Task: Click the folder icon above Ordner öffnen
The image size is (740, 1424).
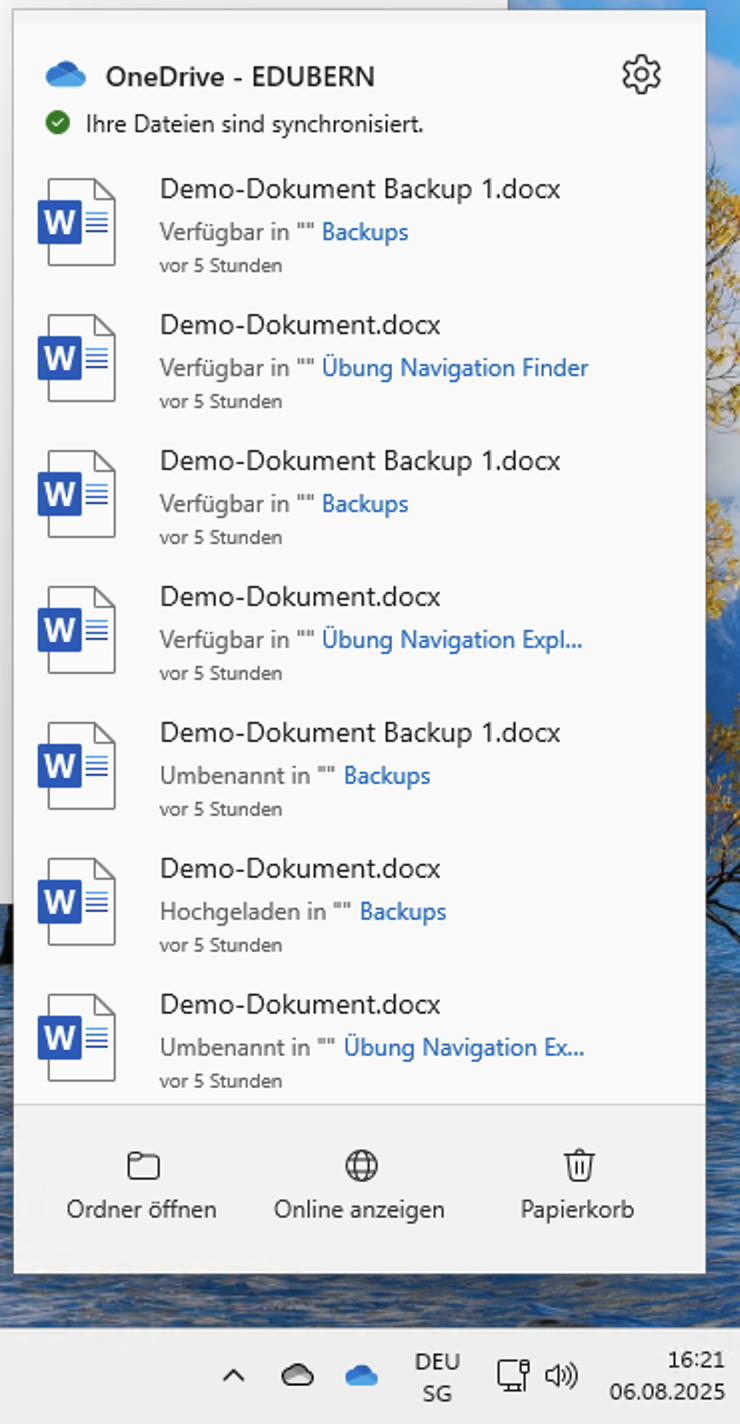Action: (141, 1164)
